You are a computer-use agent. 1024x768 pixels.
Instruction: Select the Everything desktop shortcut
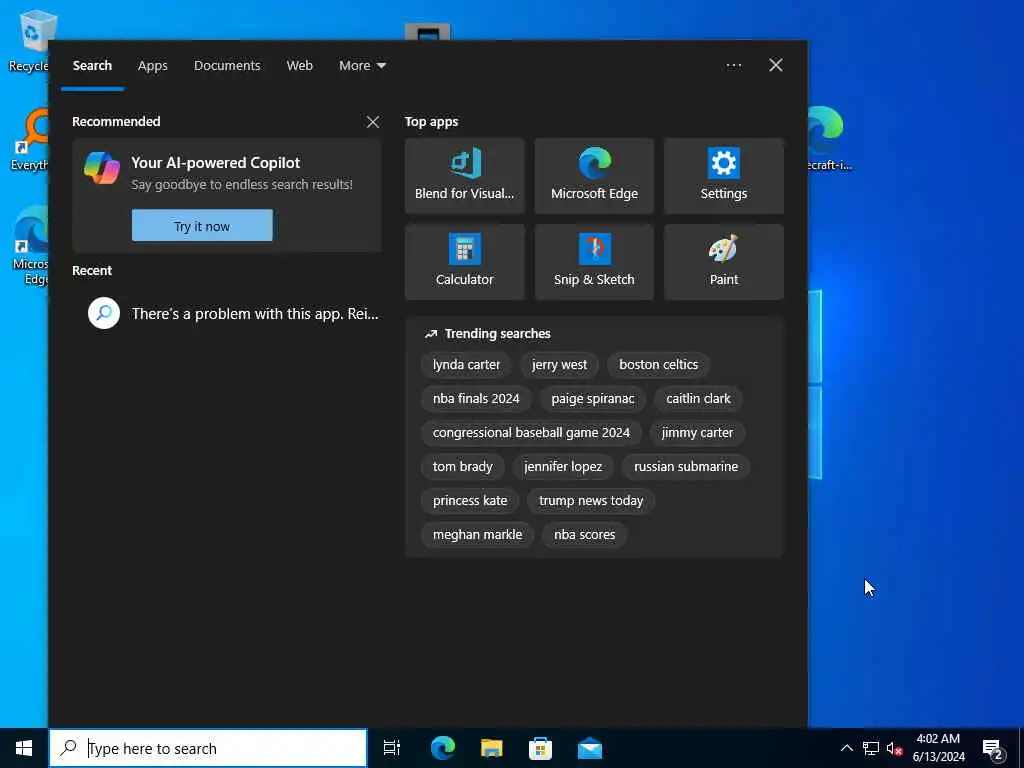click(x=29, y=140)
